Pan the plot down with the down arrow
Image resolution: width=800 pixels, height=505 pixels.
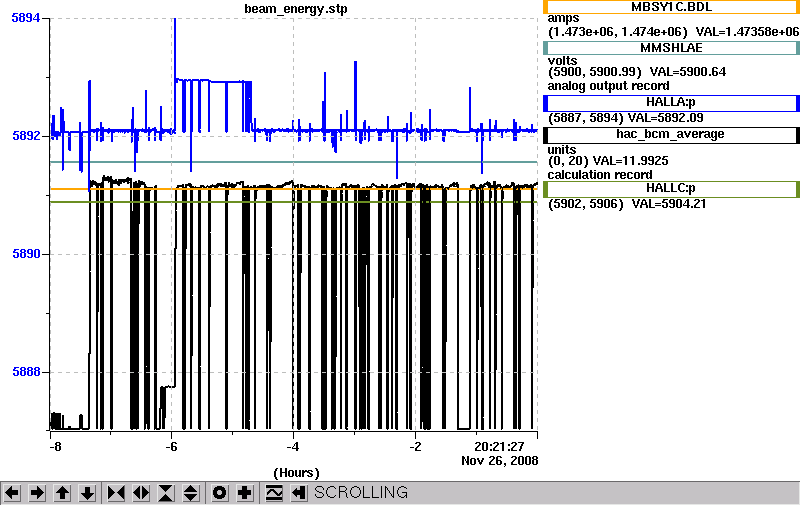point(88,493)
